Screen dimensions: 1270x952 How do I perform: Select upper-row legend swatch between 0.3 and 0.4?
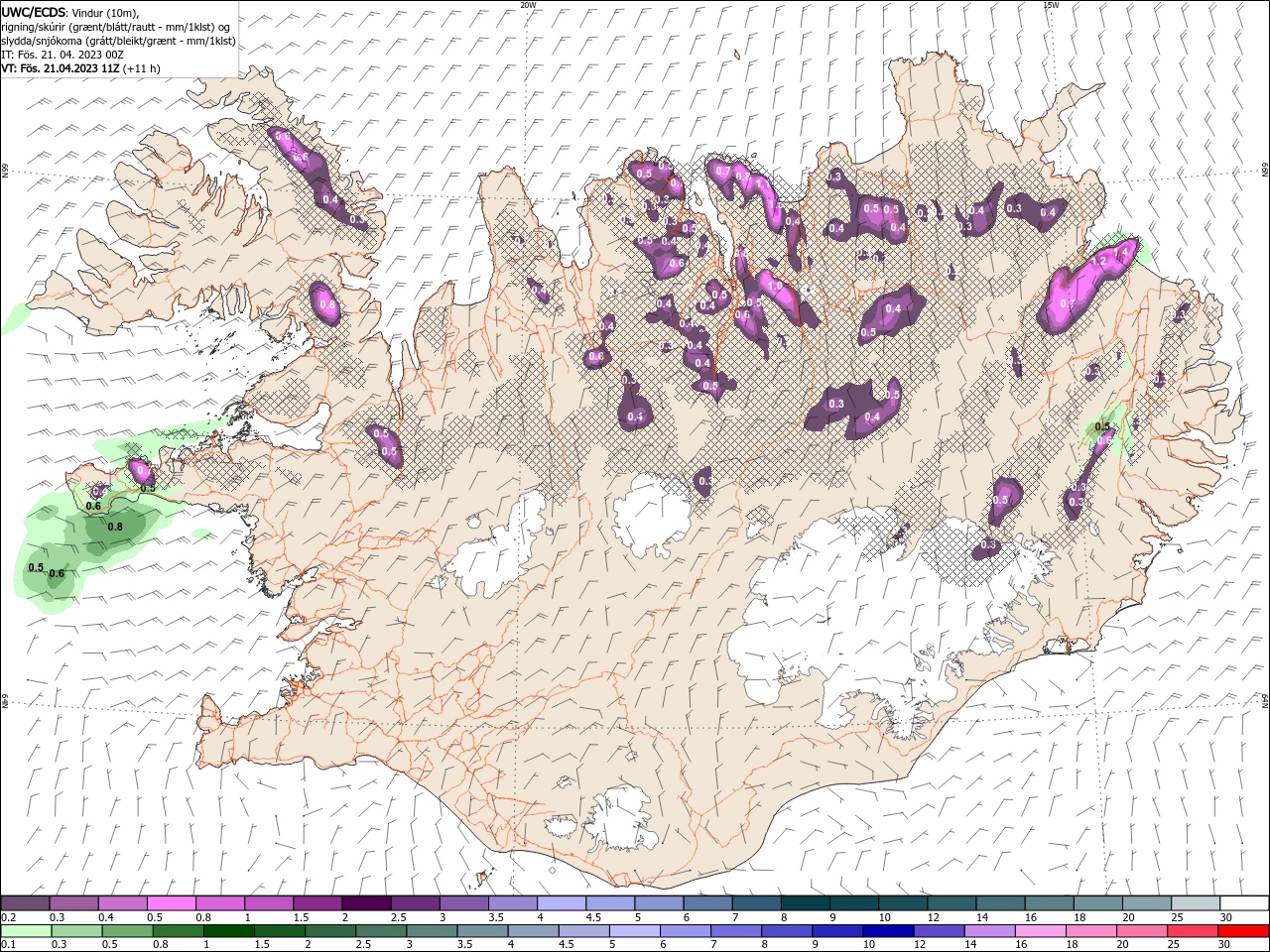coord(73,903)
